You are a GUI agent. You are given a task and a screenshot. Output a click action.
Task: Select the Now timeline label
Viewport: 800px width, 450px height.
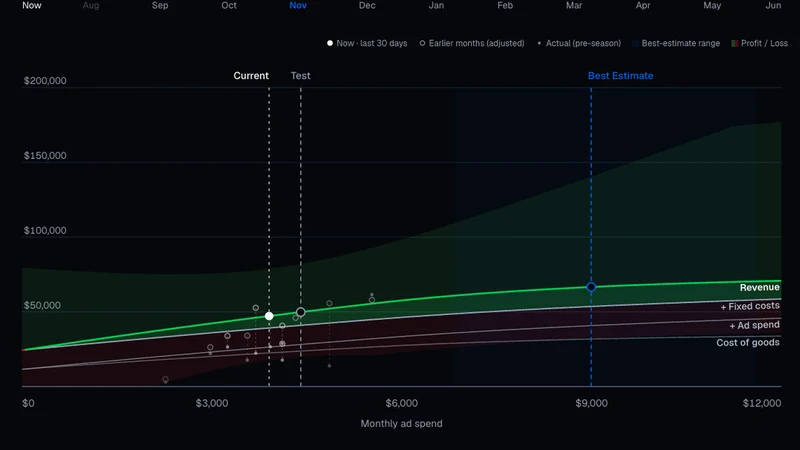[x=32, y=6]
